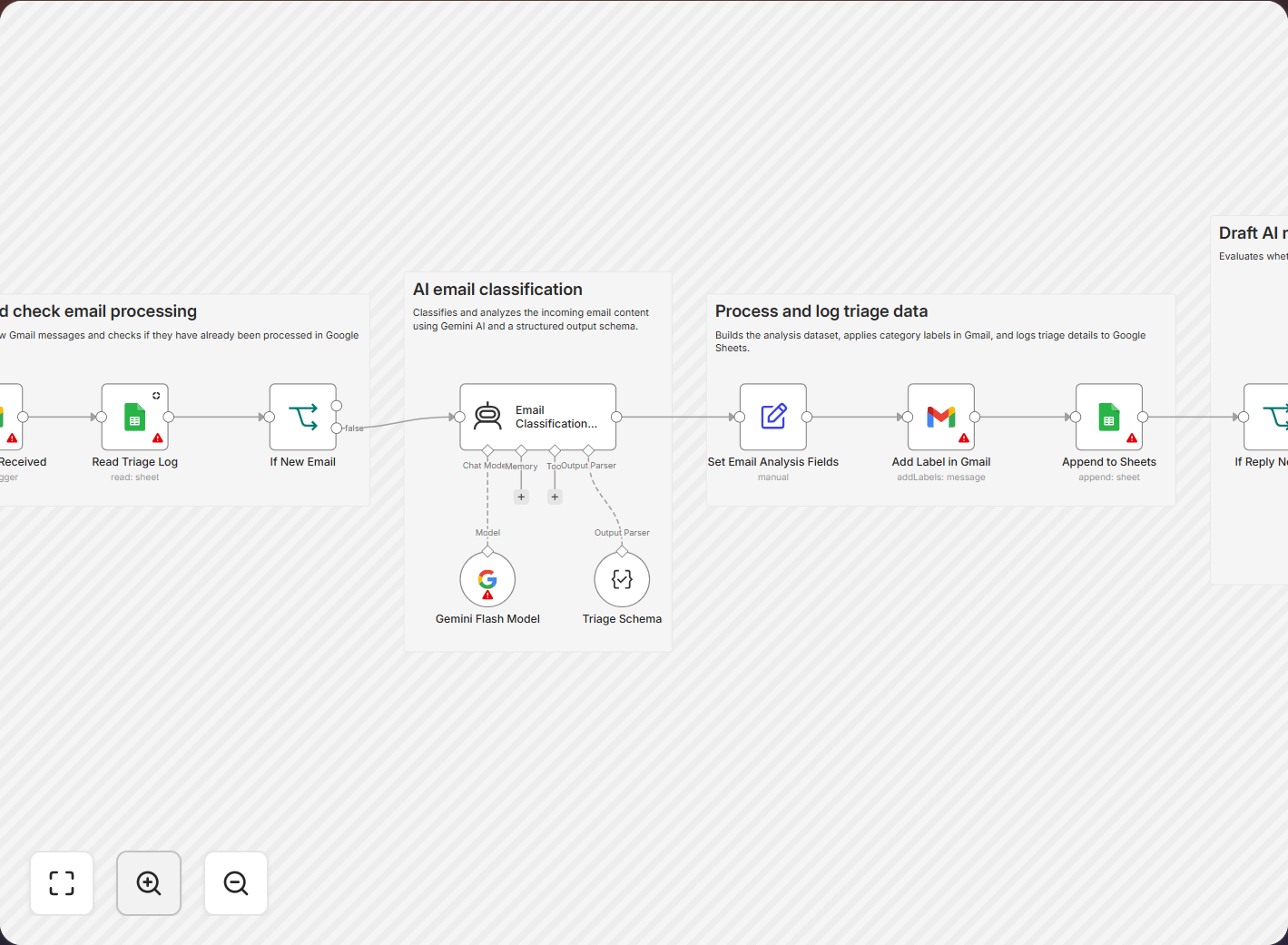1288x945 pixels.
Task: Click the "addLabels: message" subtitle text
Action: click(x=941, y=477)
